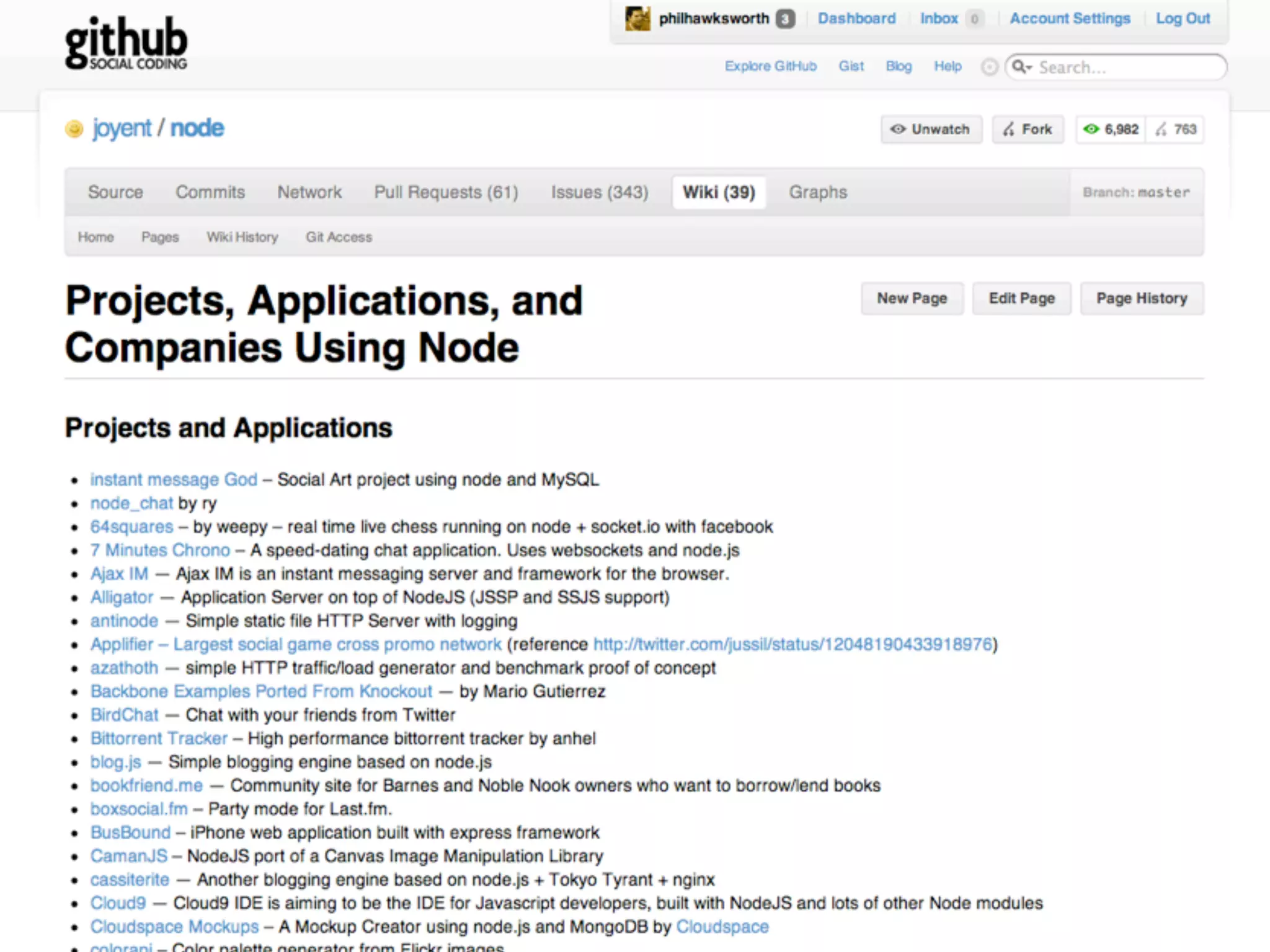Click the yellow public repo icon beside joyent
This screenshot has height=952, width=1270.
point(74,129)
